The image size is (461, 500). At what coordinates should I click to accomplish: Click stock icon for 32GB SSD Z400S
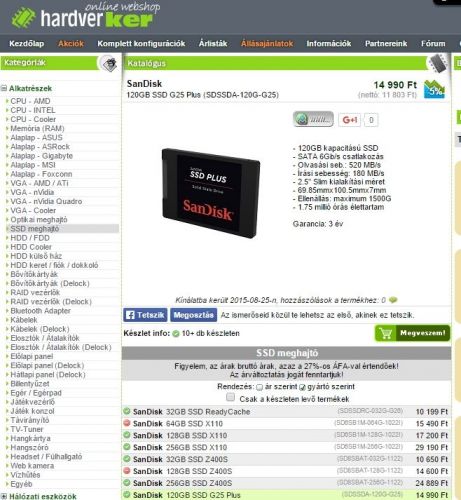click(127, 459)
